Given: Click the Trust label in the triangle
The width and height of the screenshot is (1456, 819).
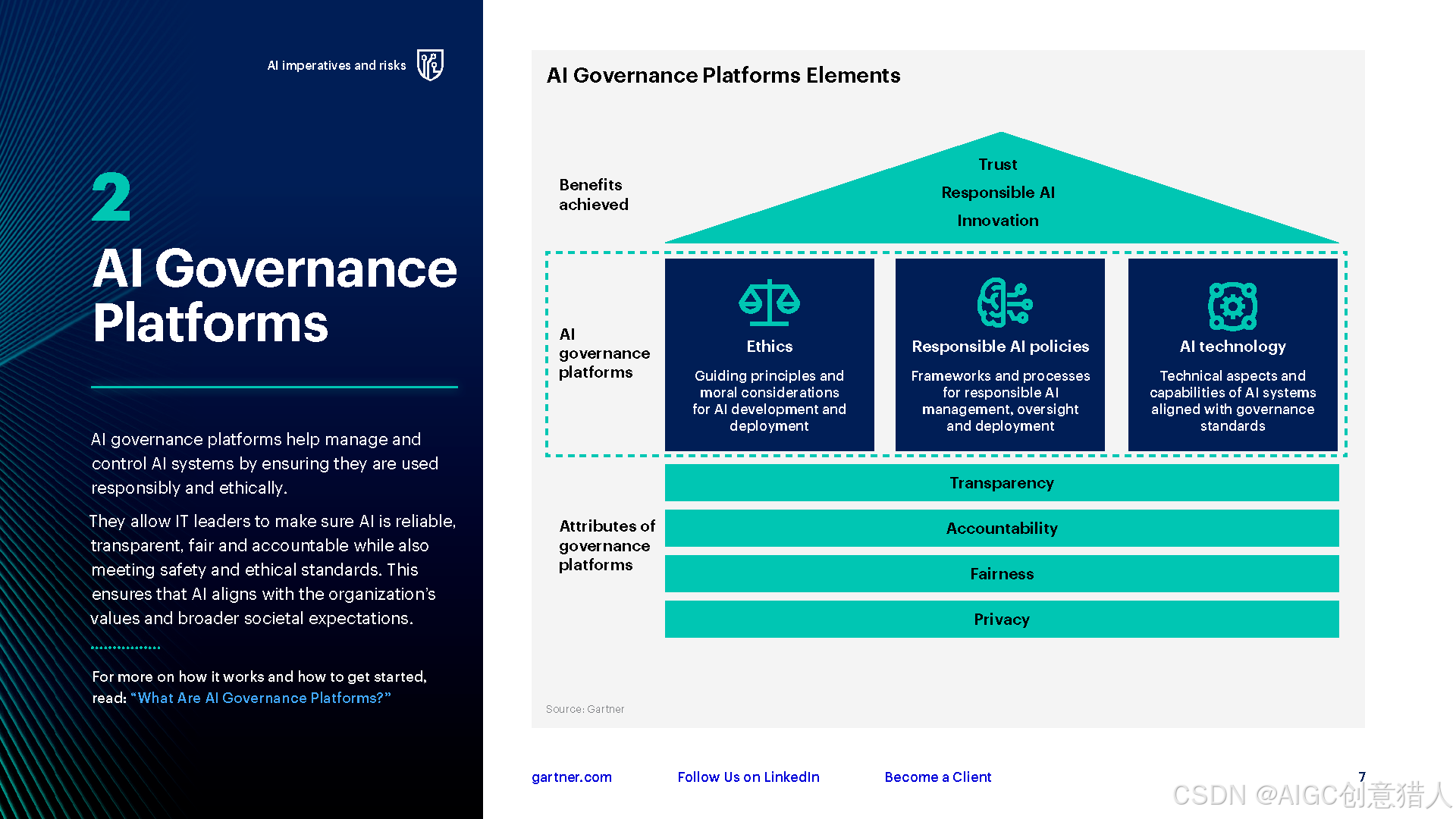Looking at the screenshot, I should pyautogui.click(x=997, y=165).
